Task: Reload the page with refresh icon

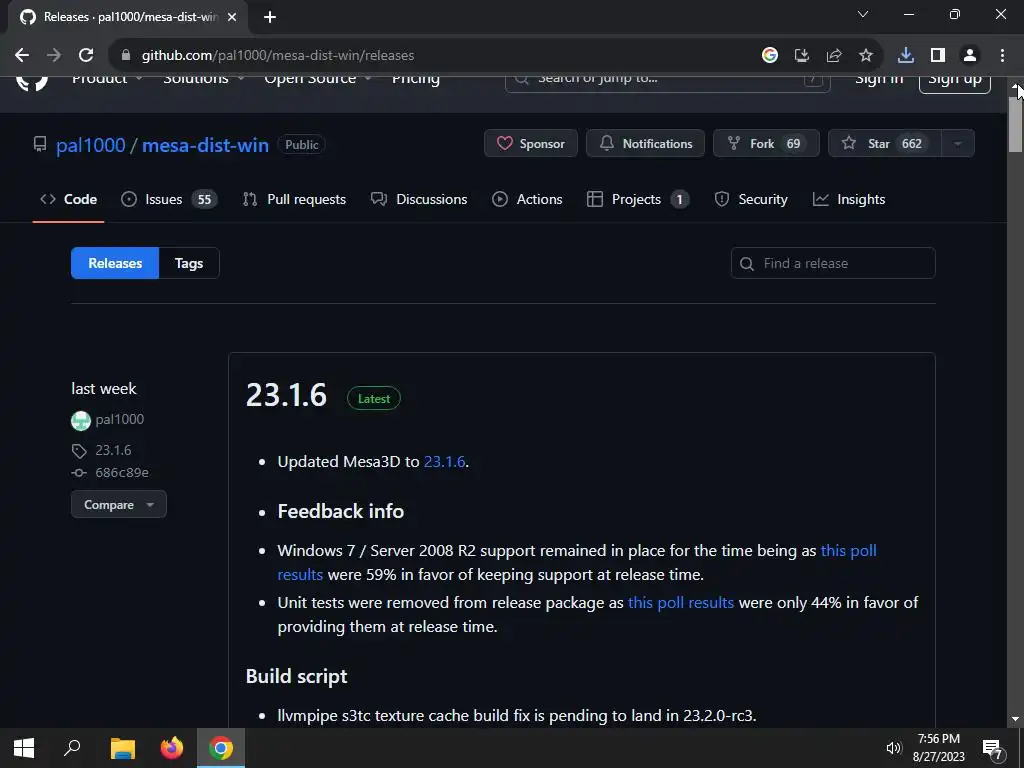Action: (x=86, y=56)
